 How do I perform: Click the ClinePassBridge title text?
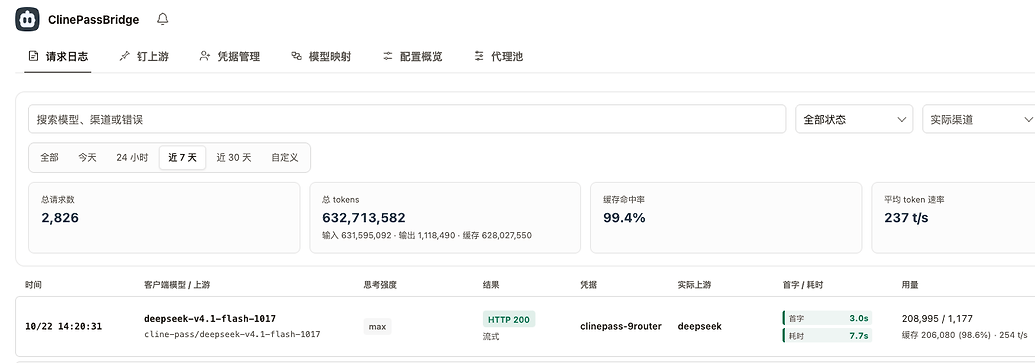pyautogui.click(x=93, y=20)
